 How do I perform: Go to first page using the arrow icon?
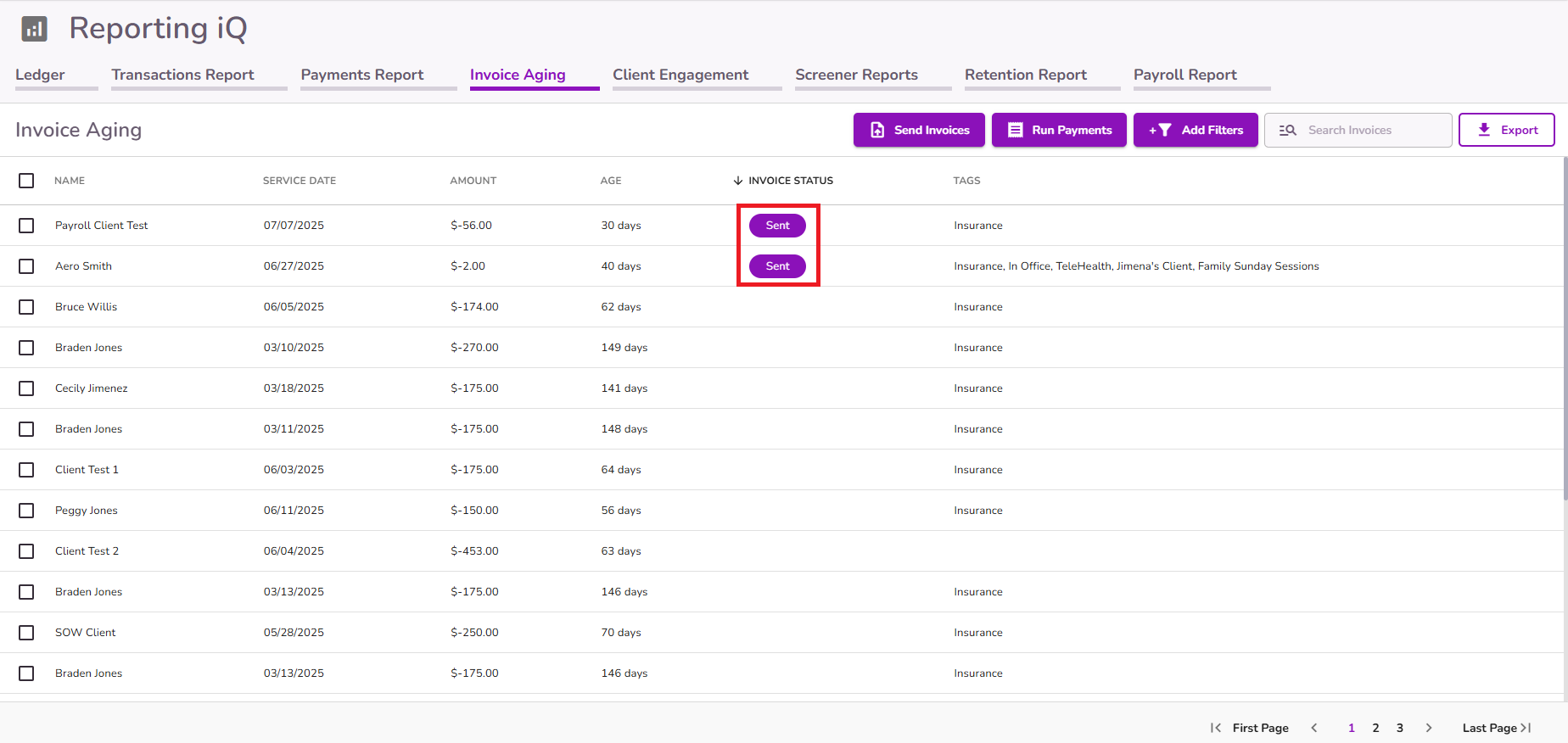(1216, 728)
